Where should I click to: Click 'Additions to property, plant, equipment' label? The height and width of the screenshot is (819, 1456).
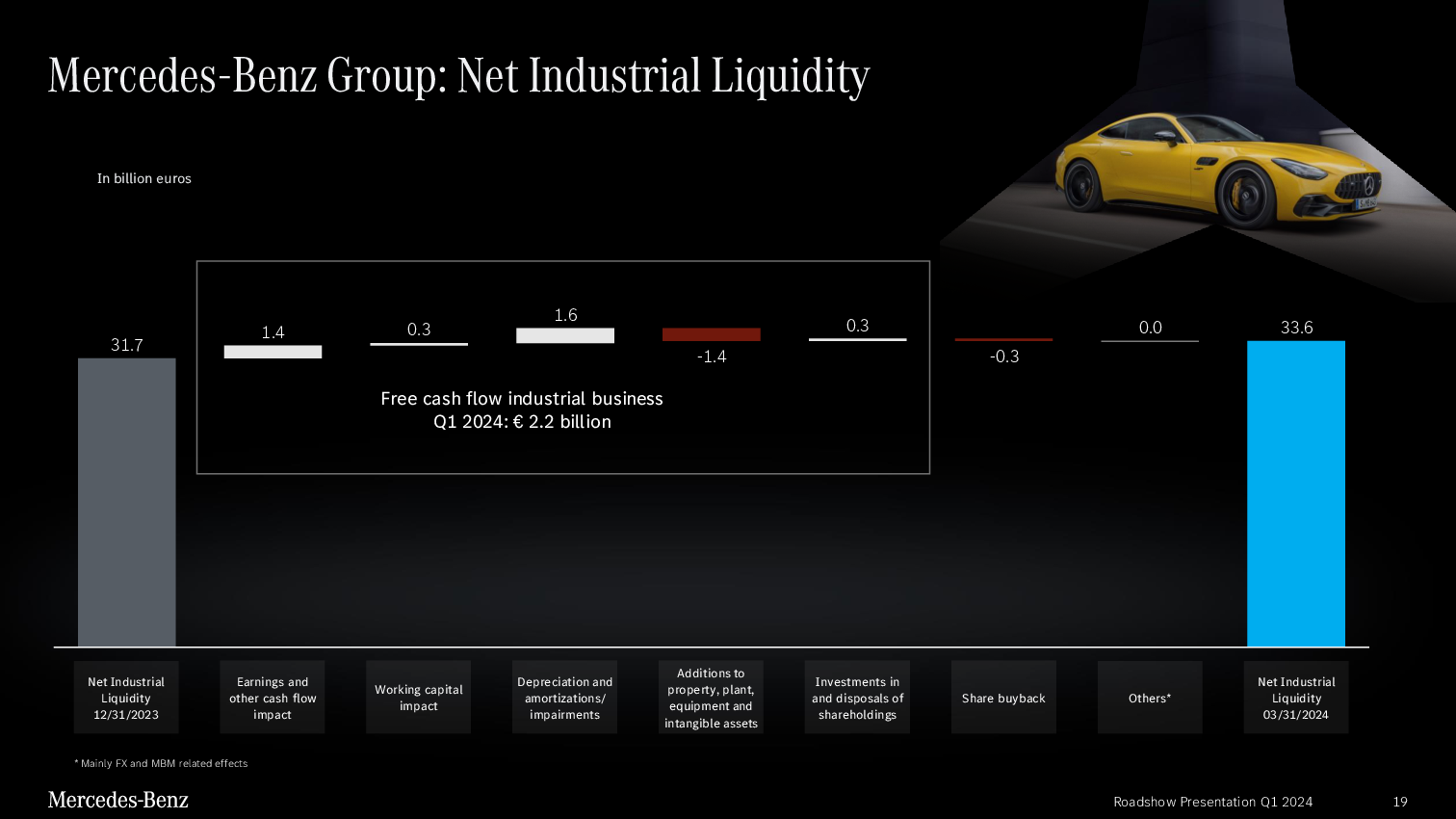pos(711,698)
